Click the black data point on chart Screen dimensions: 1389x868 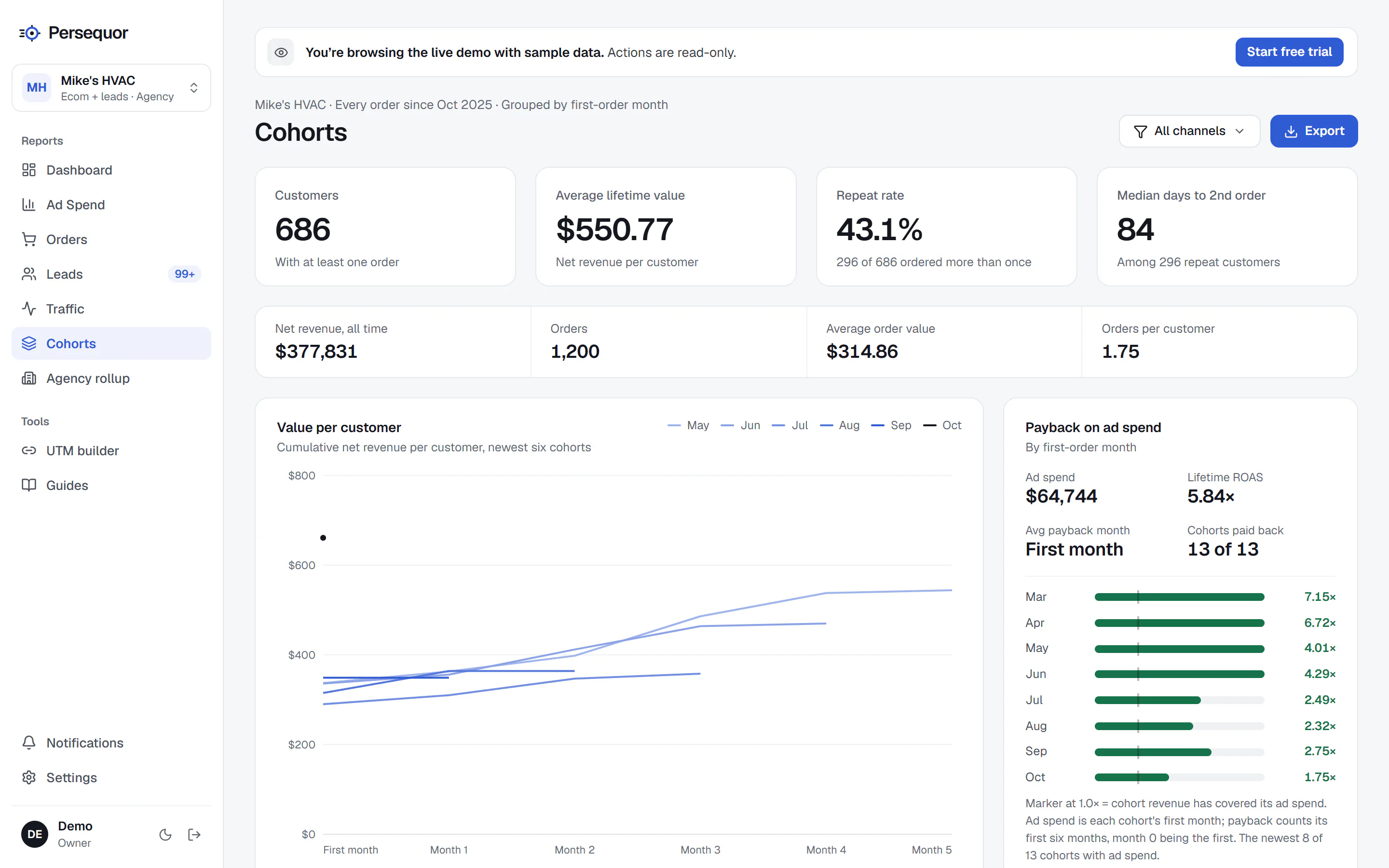[323, 538]
